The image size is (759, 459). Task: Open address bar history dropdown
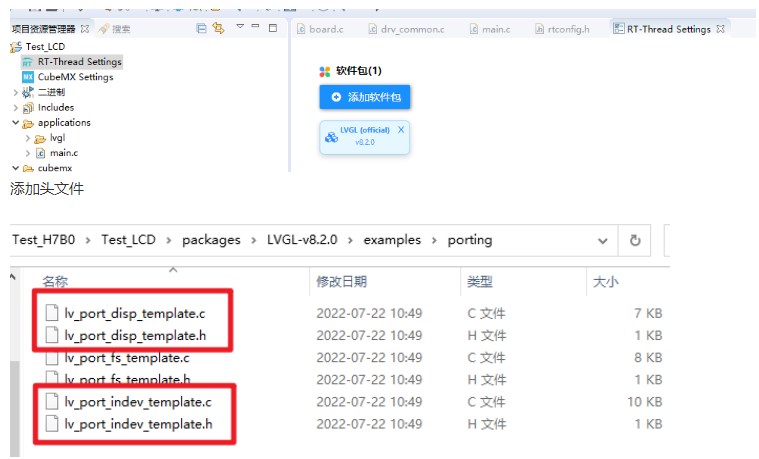[603, 241]
